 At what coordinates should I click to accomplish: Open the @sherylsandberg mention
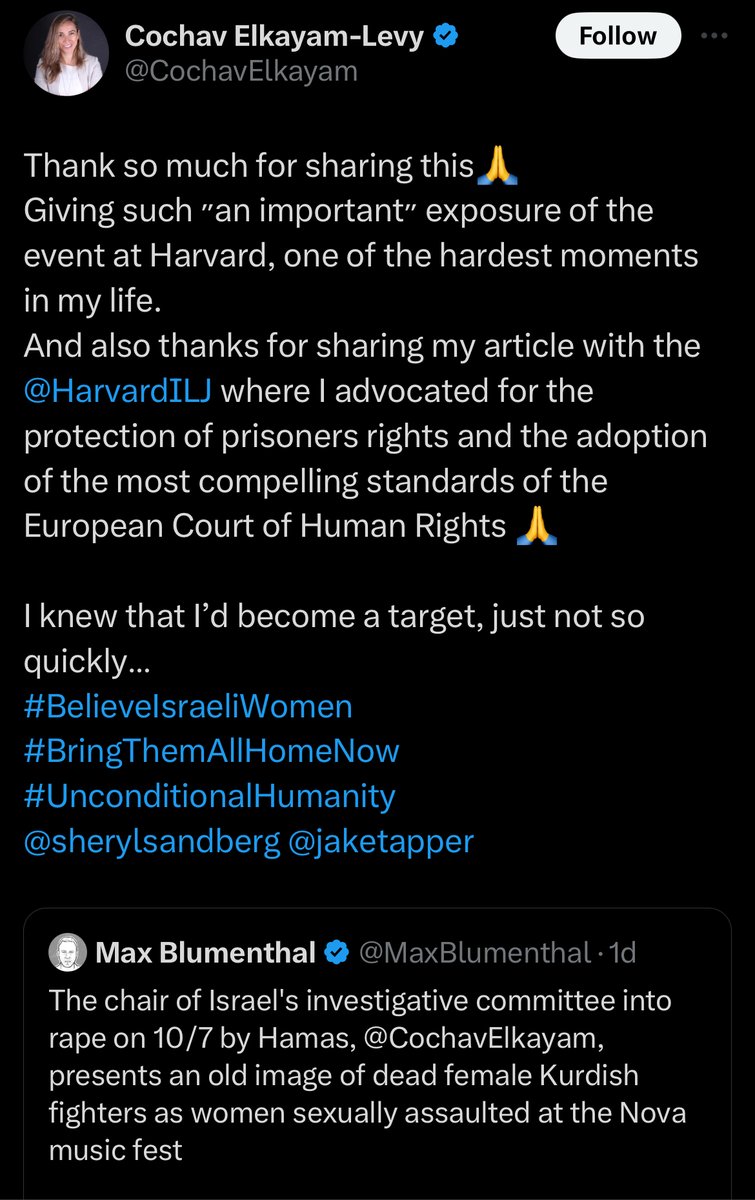[150, 842]
